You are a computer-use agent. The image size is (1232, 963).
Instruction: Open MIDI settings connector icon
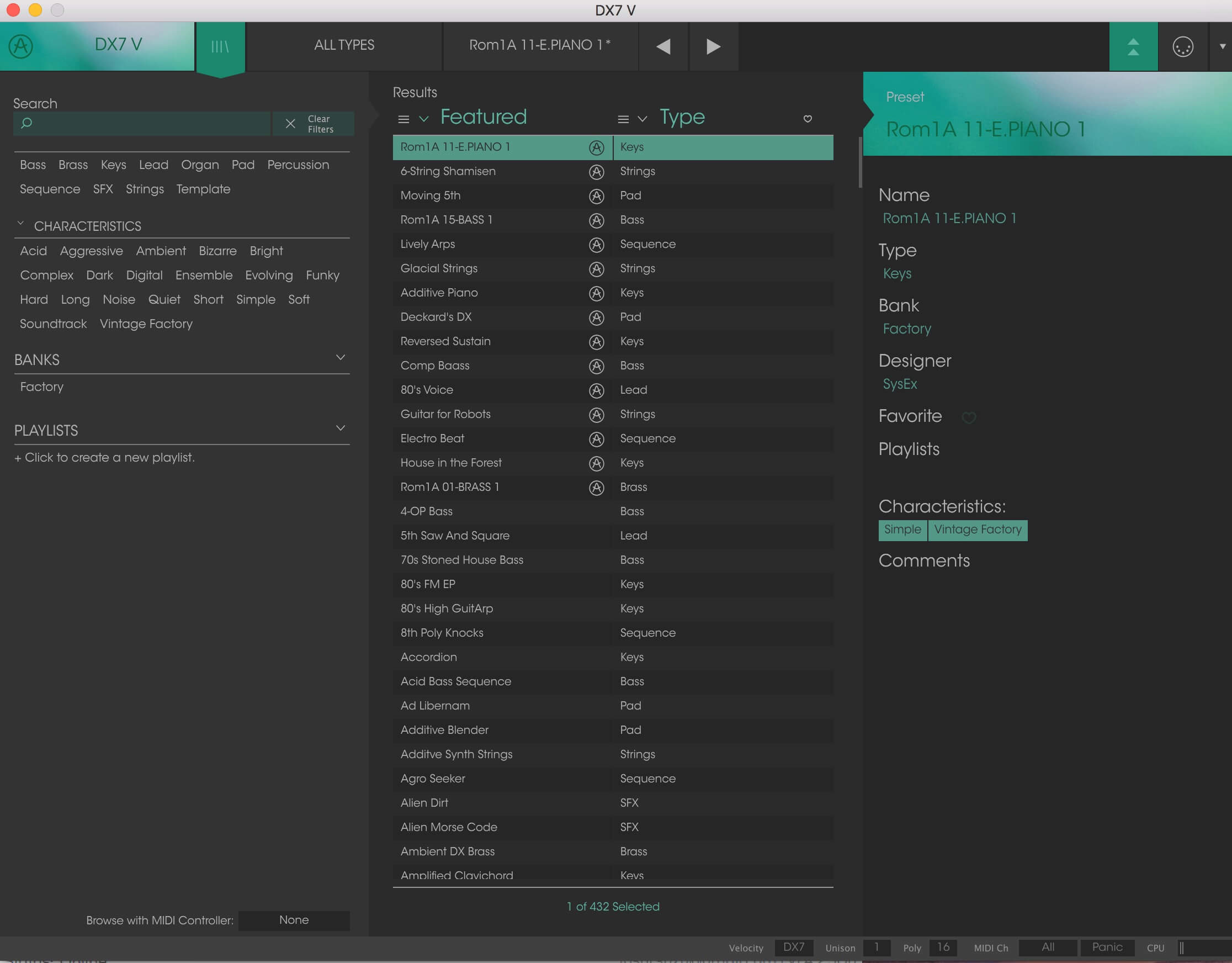1183,46
